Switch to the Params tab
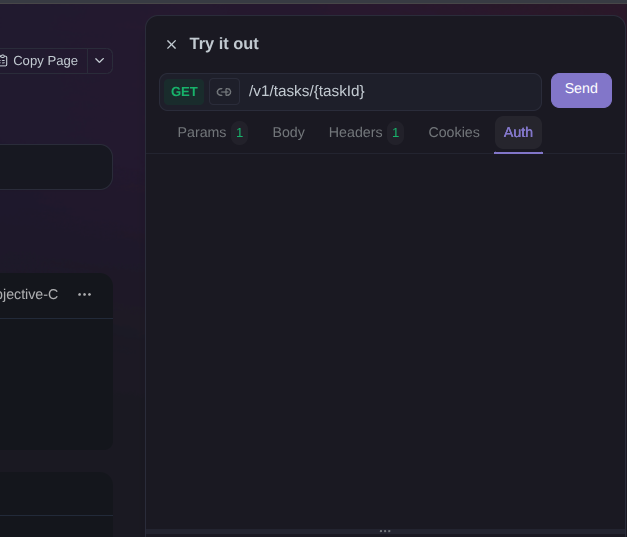This screenshot has height=537, width=627. [x=212, y=132]
